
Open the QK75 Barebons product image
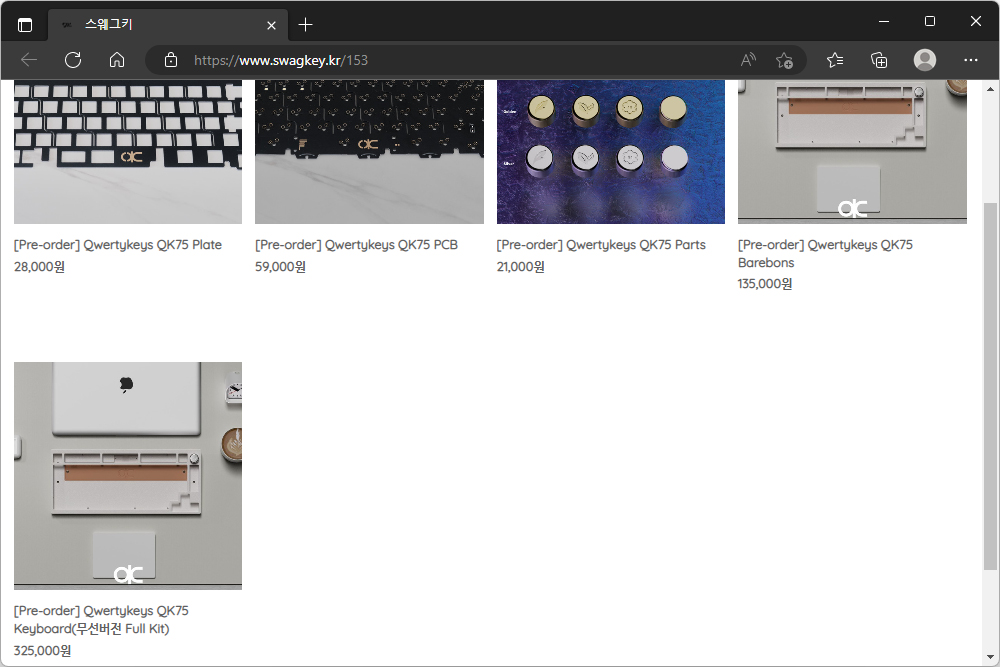coord(852,152)
